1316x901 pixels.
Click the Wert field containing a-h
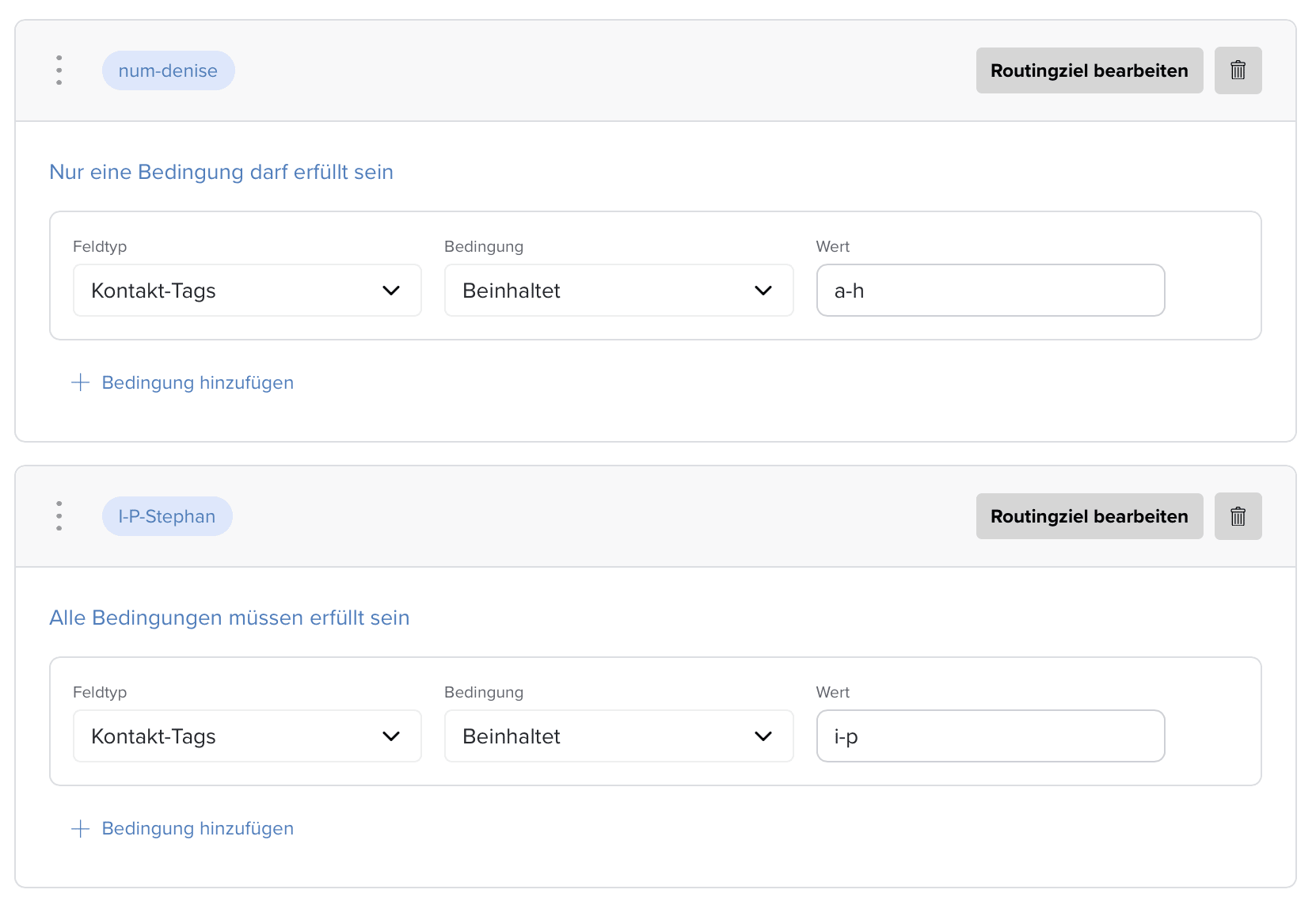(x=990, y=291)
